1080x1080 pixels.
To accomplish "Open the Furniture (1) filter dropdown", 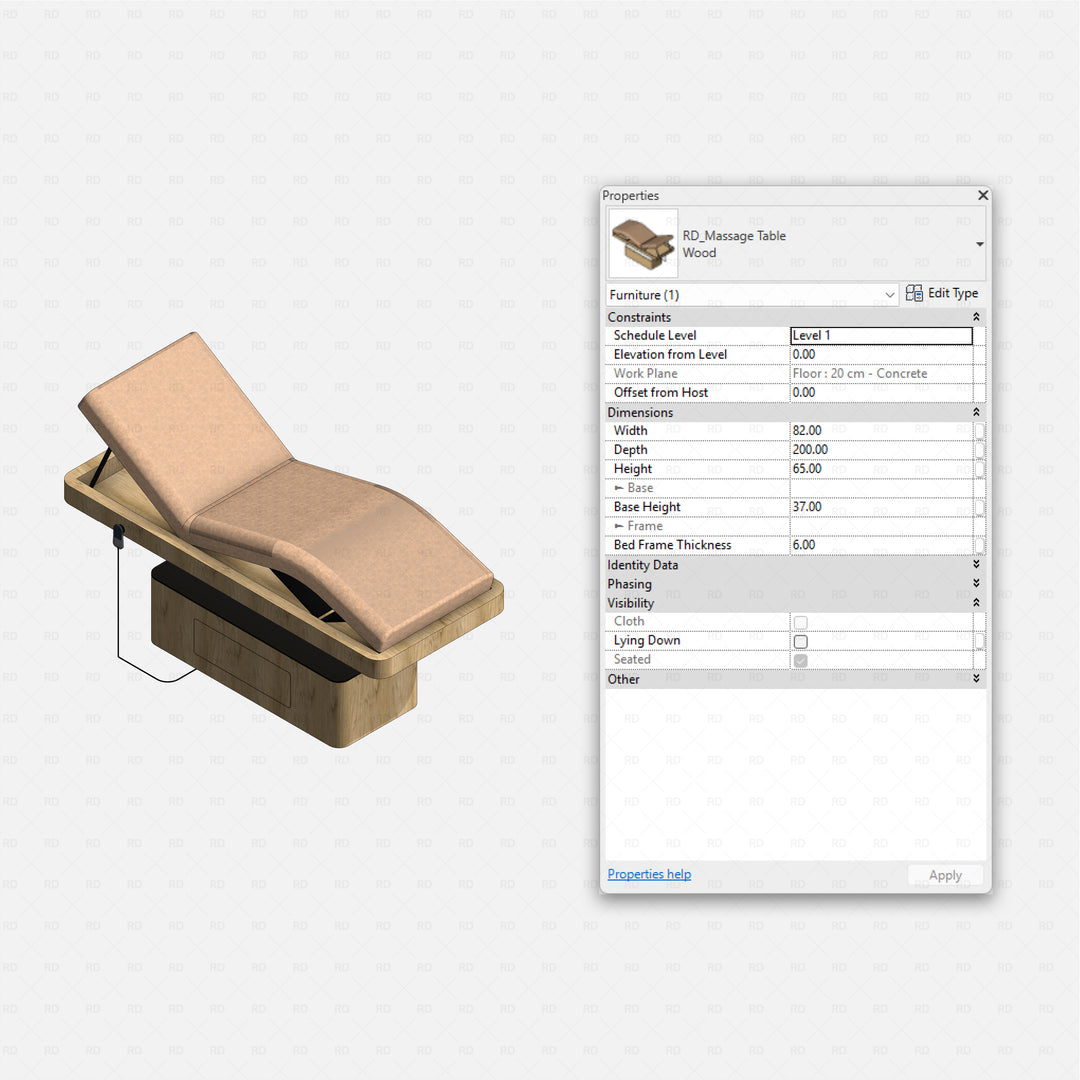I will [x=752, y=295].
